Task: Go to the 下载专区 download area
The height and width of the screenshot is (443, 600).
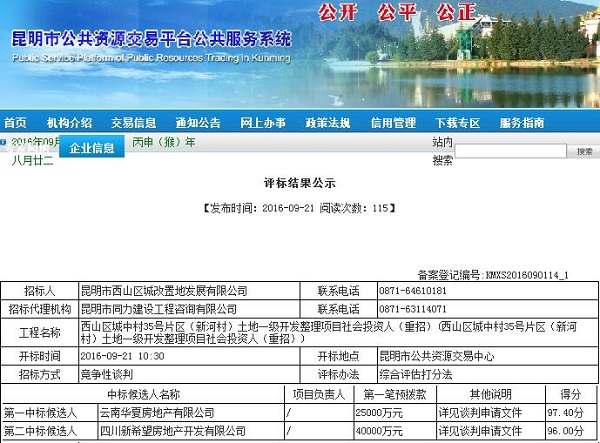Action: [457, 123]
